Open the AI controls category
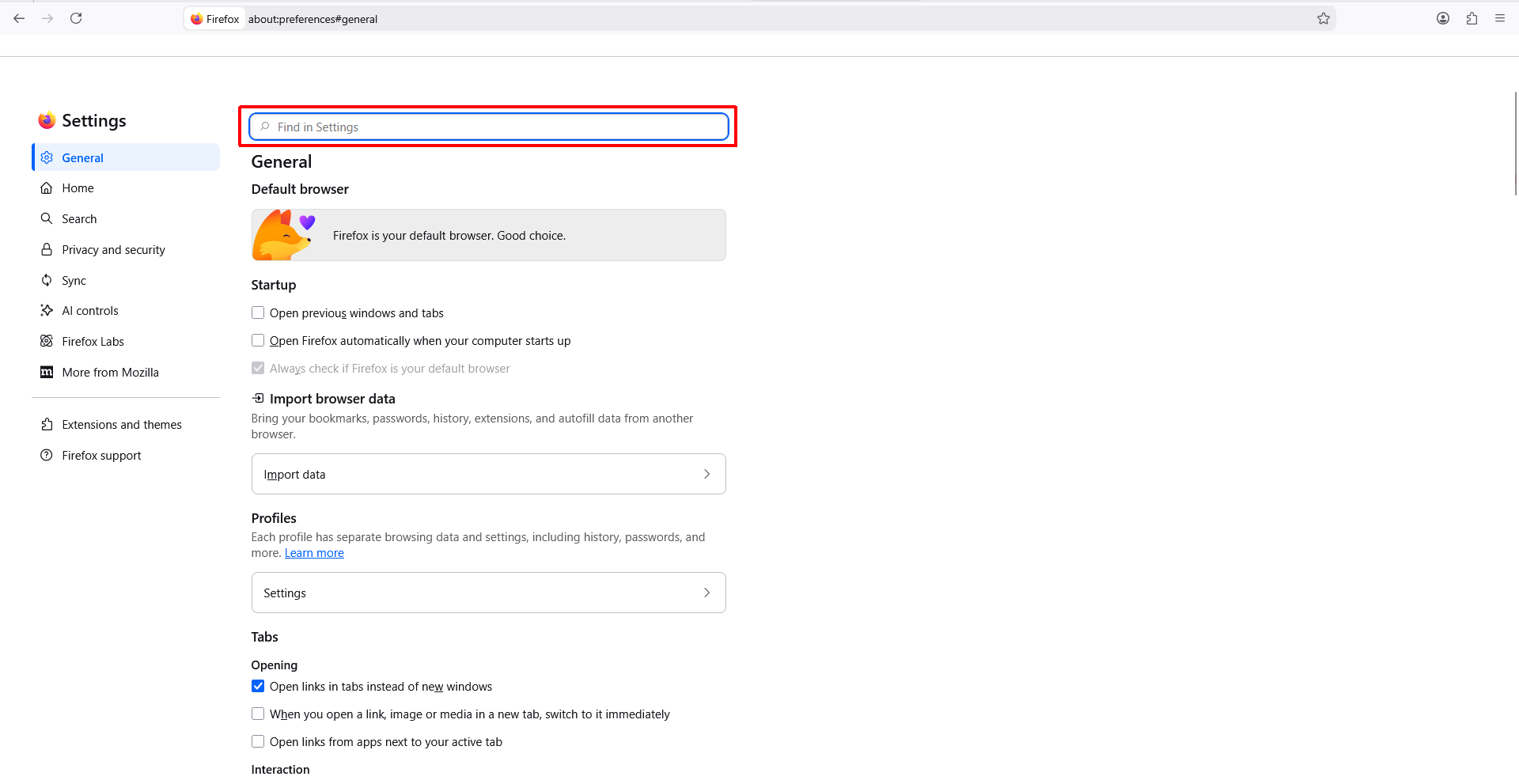Image resolution: width=1519 pixels, height=784 pixels. tap(126, 310)
